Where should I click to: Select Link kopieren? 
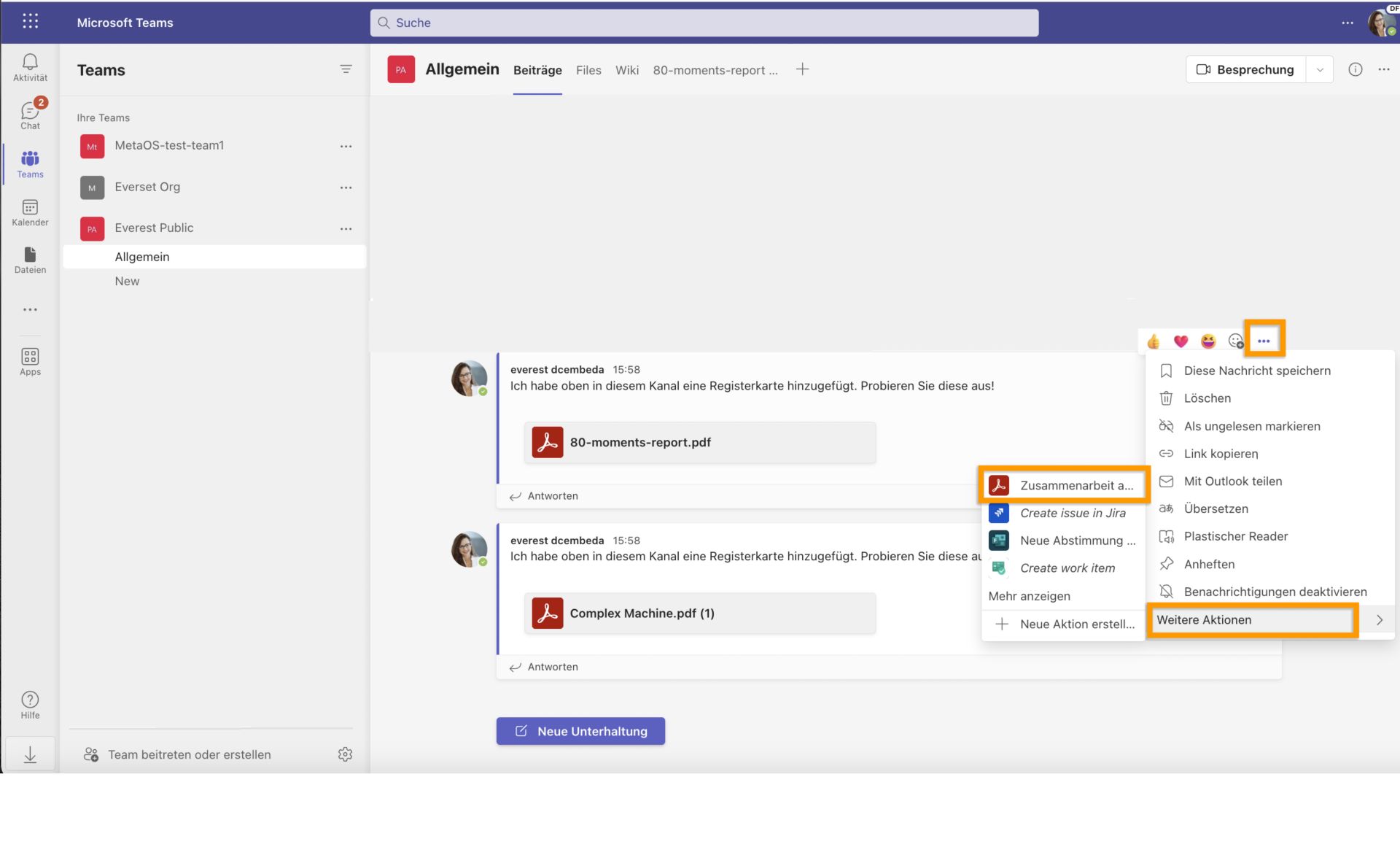tap(1269, 454)
